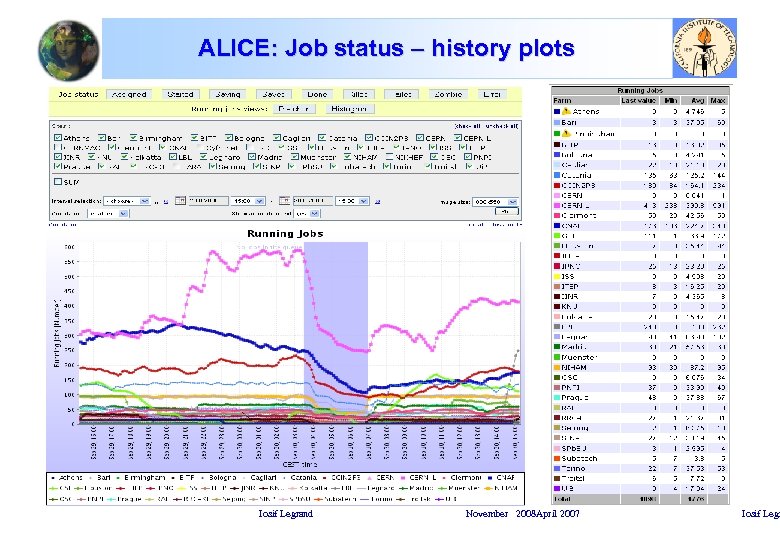The height and width of the screenshot is (540, 780).
Task: Click the Prague row in the table
Action: [640, 398]
